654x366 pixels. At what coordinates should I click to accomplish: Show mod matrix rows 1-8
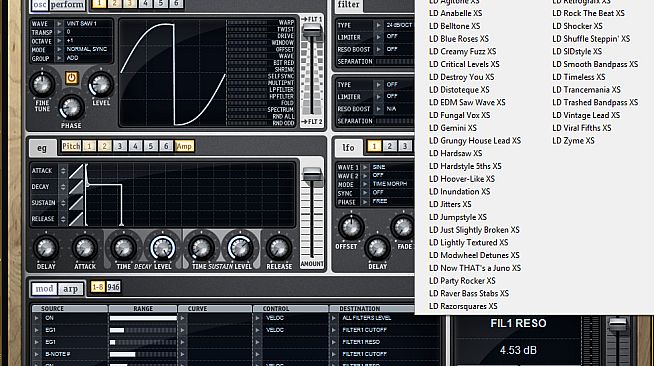coord(98,287)
